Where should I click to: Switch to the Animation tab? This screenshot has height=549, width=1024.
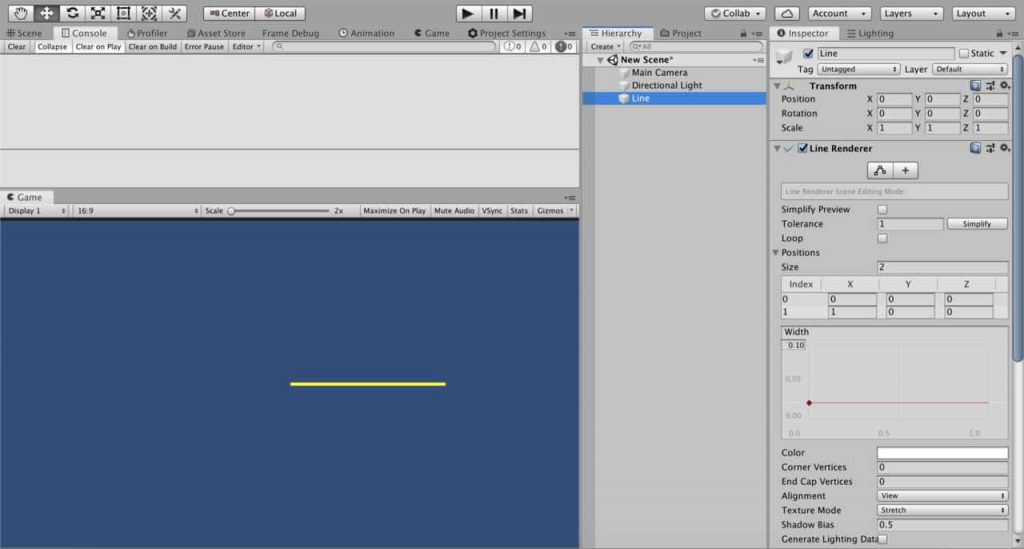[366, 33]
